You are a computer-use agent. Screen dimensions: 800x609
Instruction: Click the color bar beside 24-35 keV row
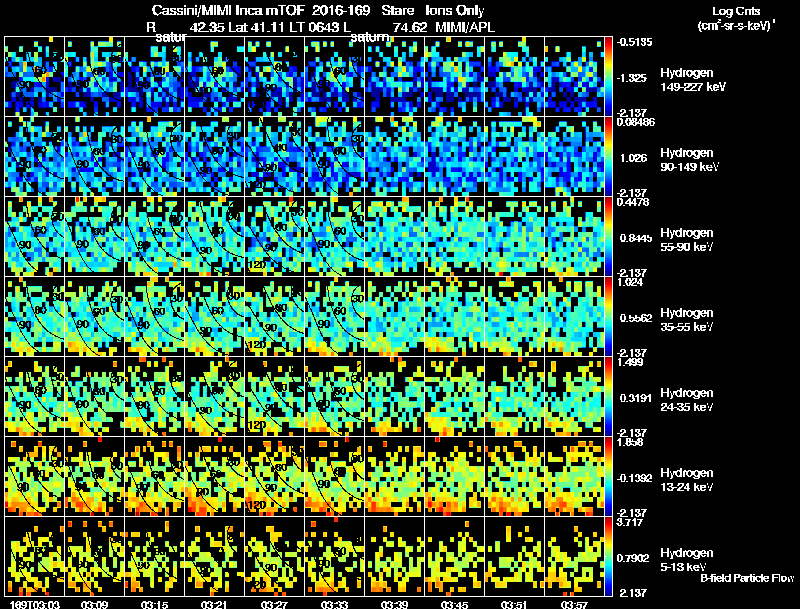608,396
